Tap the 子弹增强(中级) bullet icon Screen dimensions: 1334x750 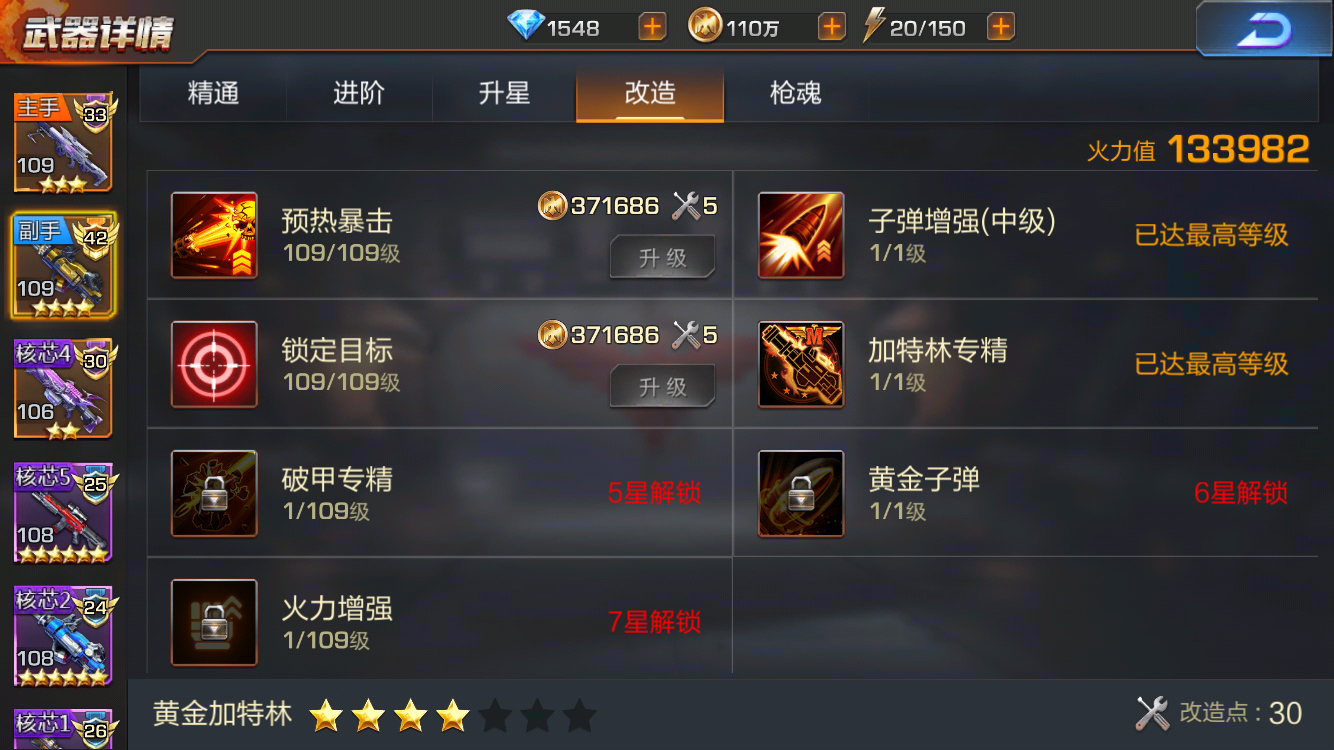(x=801, y=235)
